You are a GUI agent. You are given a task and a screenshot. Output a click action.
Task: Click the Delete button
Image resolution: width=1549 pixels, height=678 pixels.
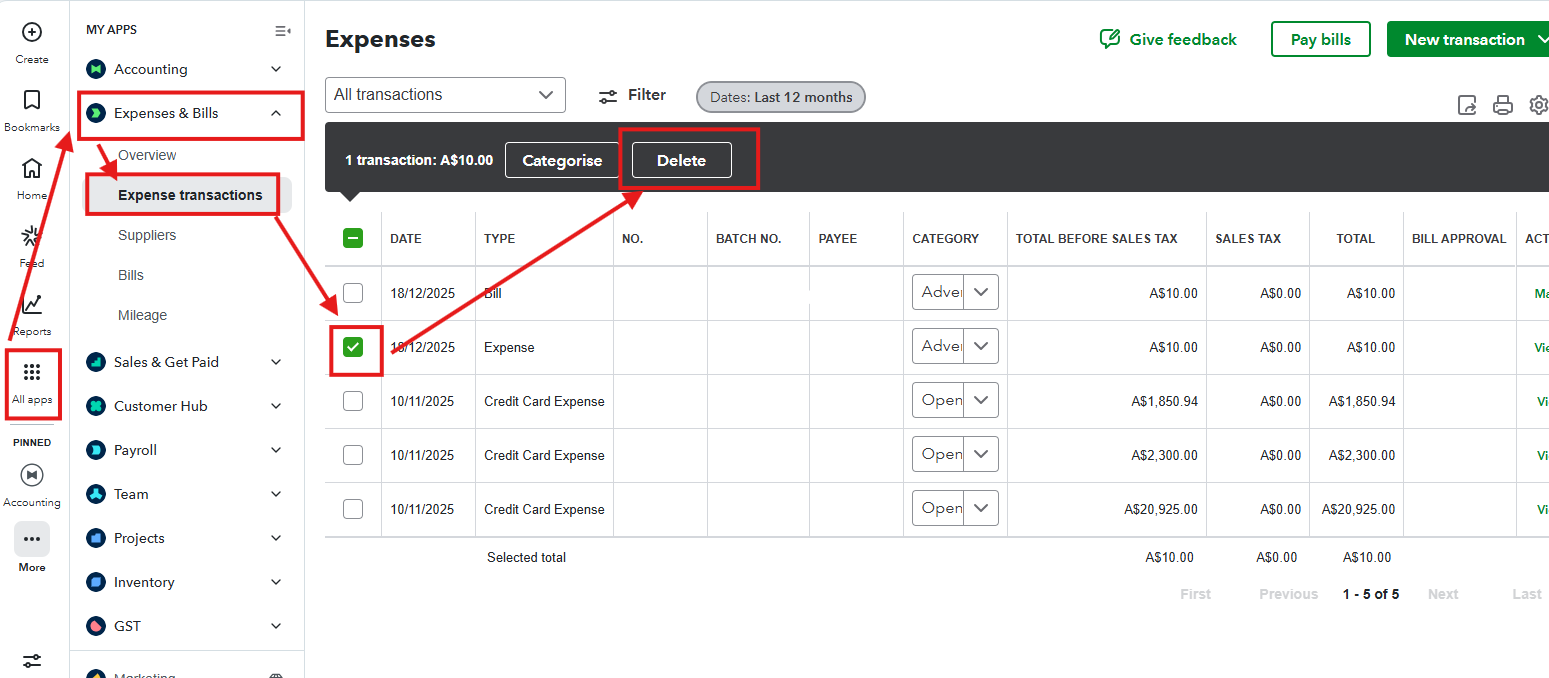click(x=681, y=160)
